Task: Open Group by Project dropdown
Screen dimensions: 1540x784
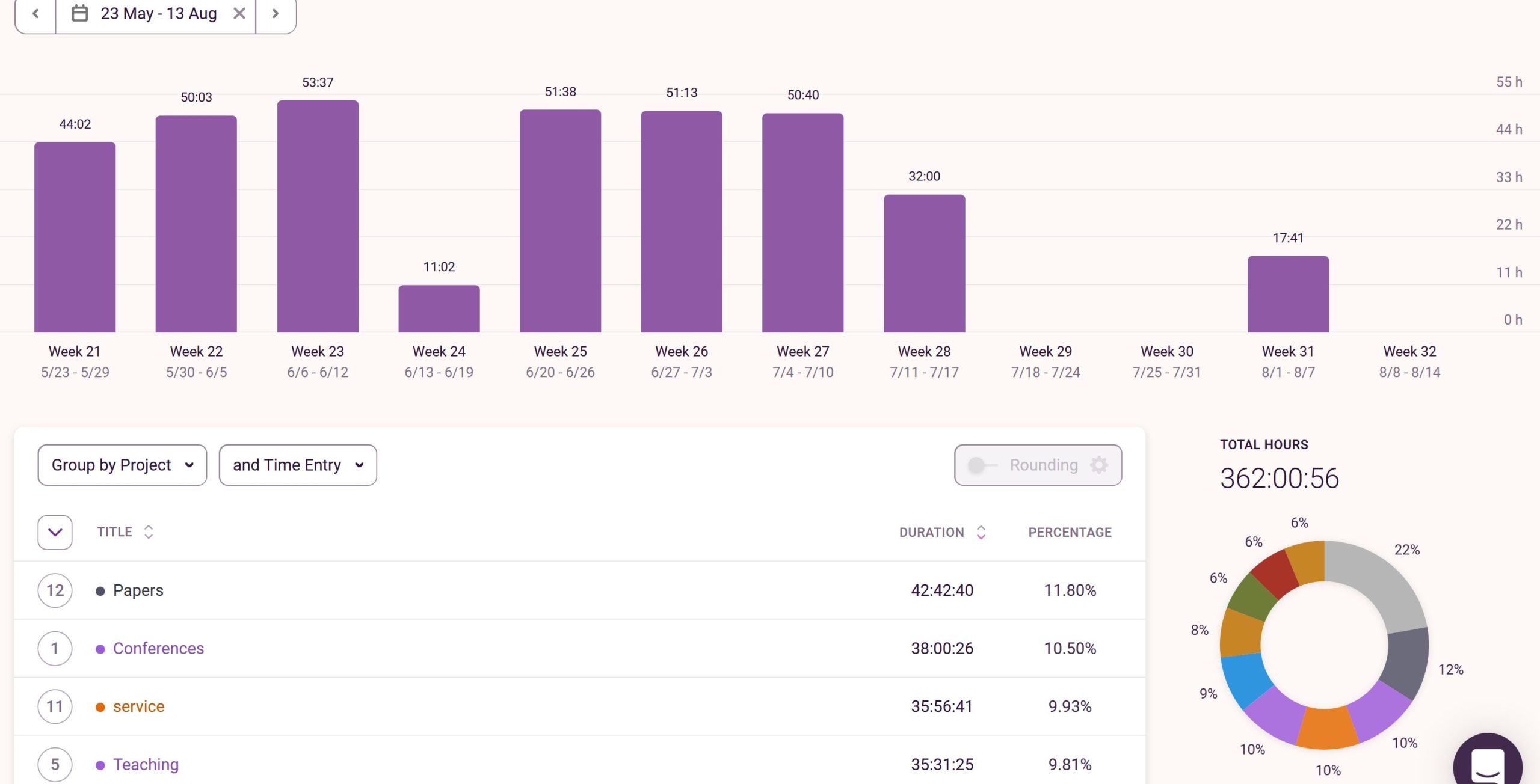Action: (x=122, y=465)
